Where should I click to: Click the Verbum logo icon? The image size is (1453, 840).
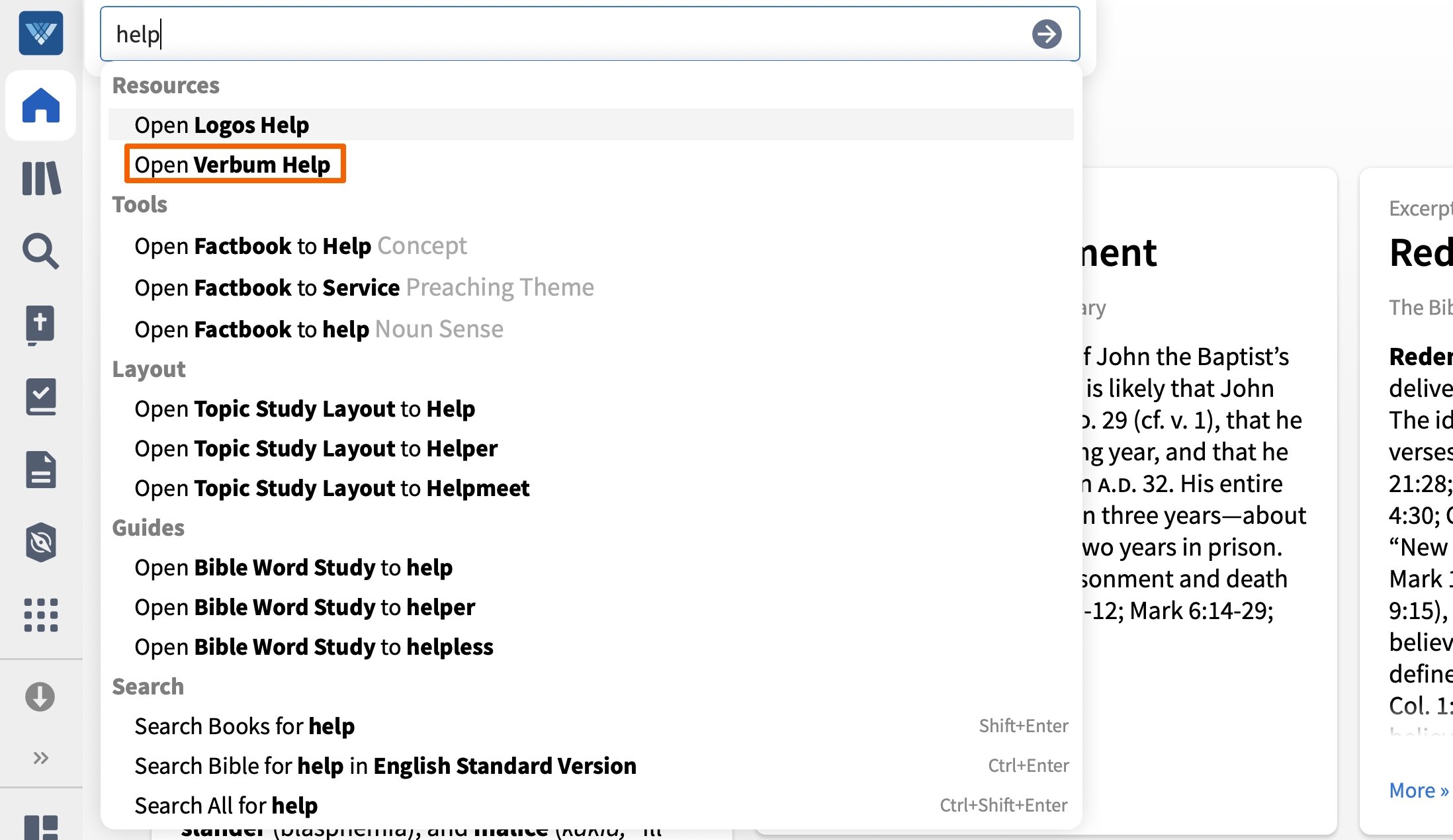coord(41,33)
